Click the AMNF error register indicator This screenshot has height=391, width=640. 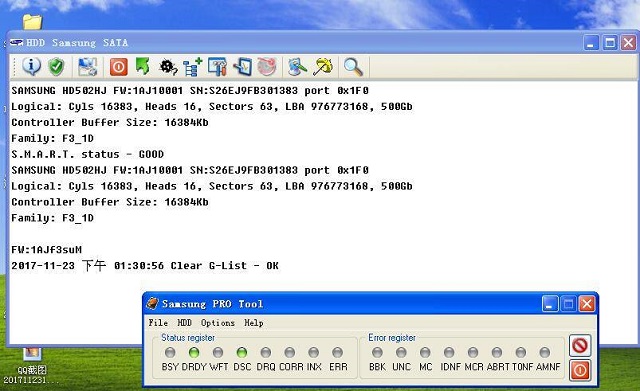544,352
